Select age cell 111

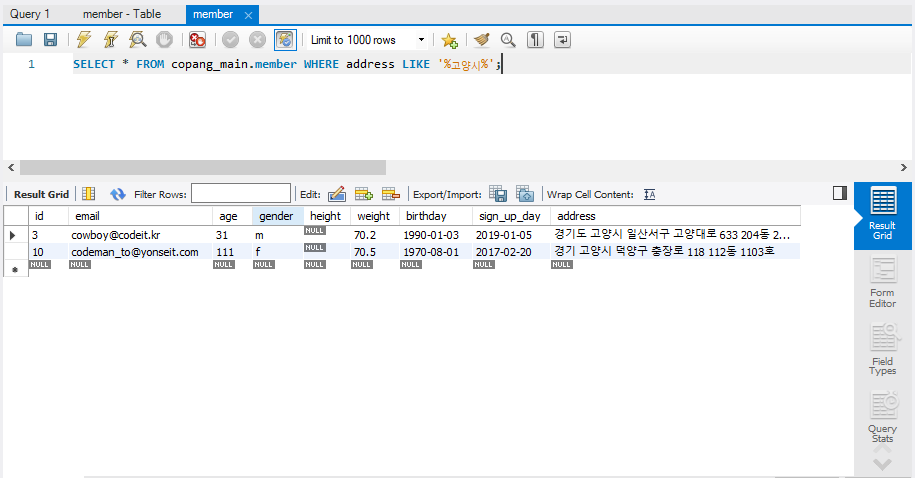(232, 252)
